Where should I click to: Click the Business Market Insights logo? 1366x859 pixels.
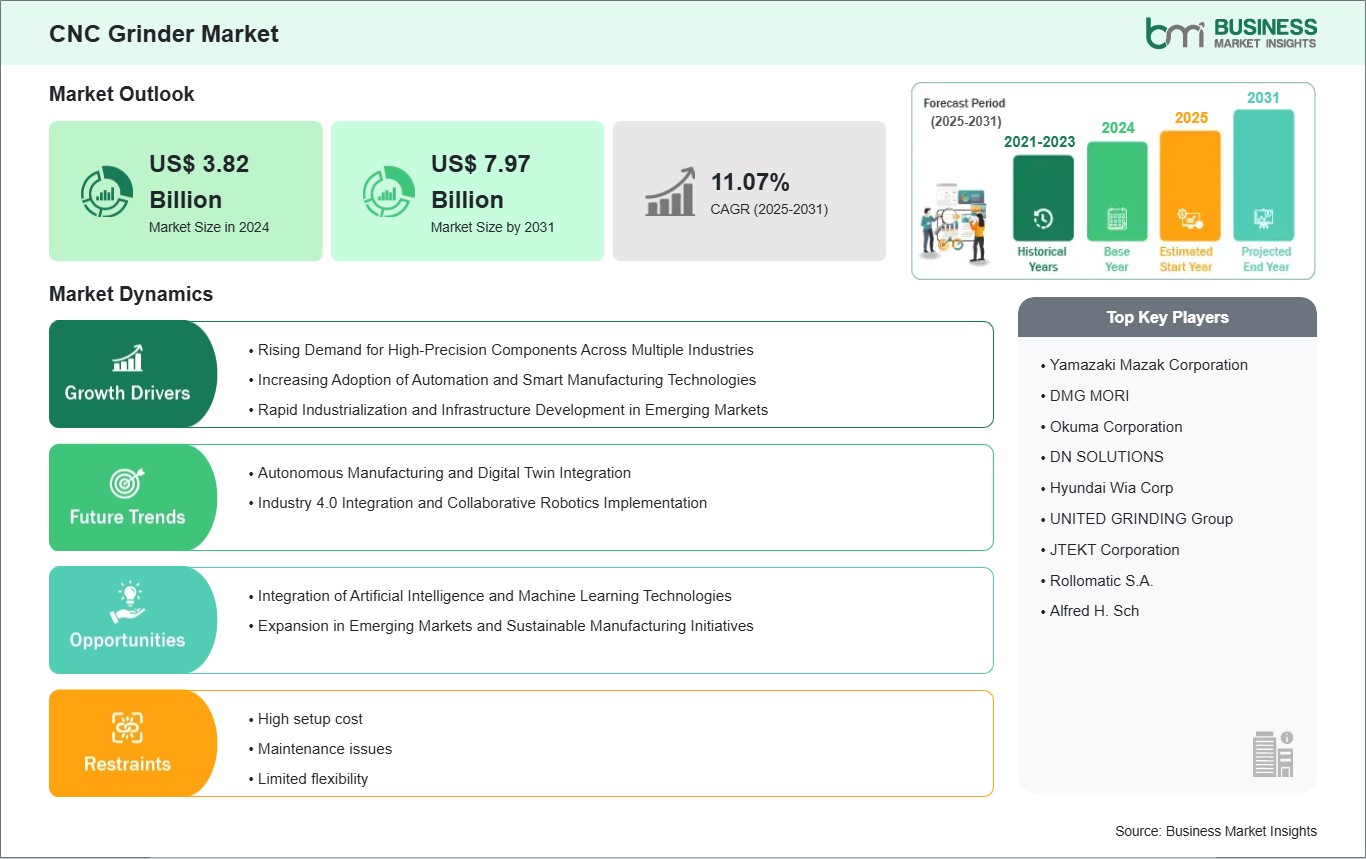[1231, 33]
